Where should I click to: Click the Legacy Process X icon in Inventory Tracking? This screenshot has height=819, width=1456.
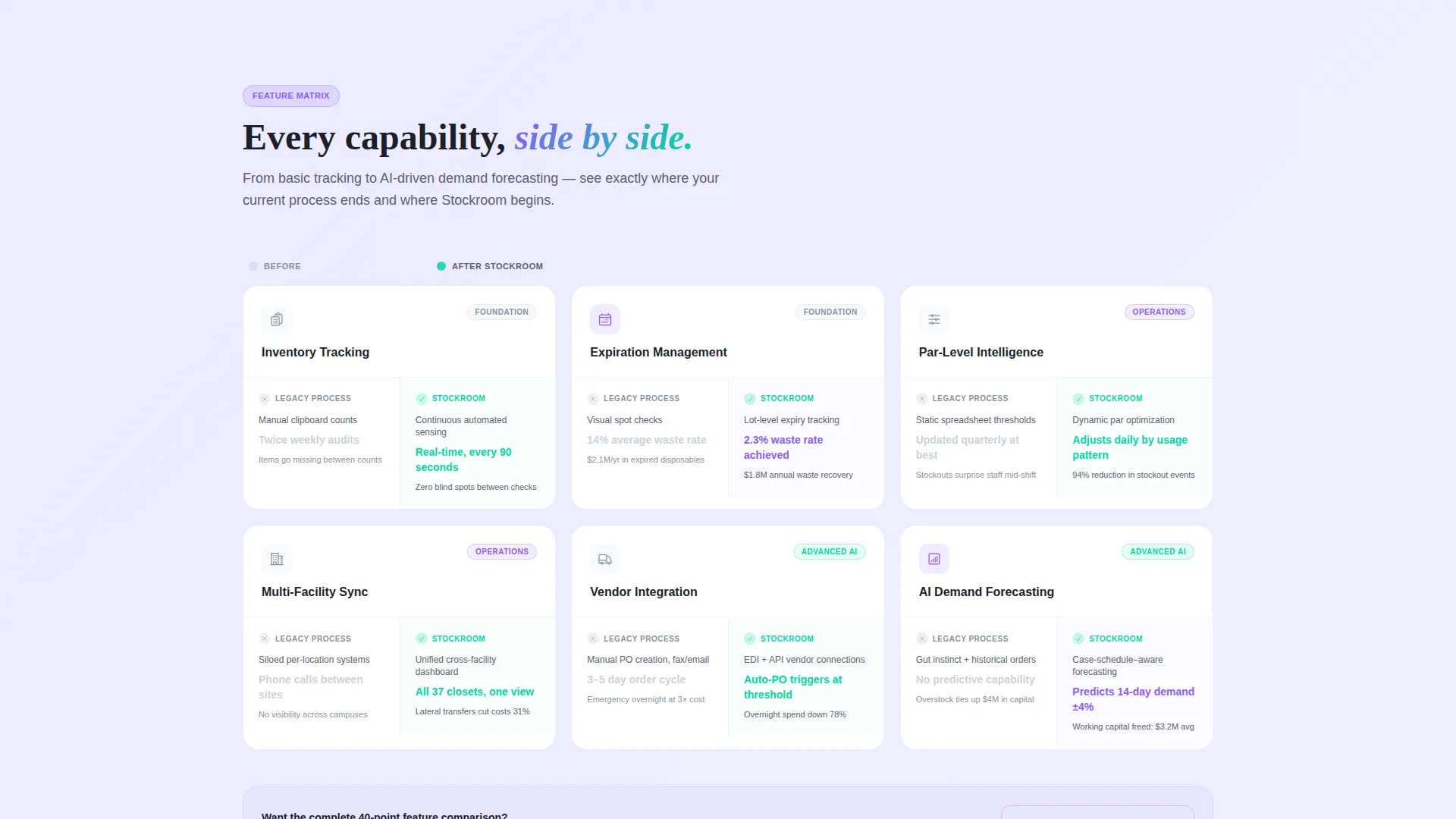[265, 399]
